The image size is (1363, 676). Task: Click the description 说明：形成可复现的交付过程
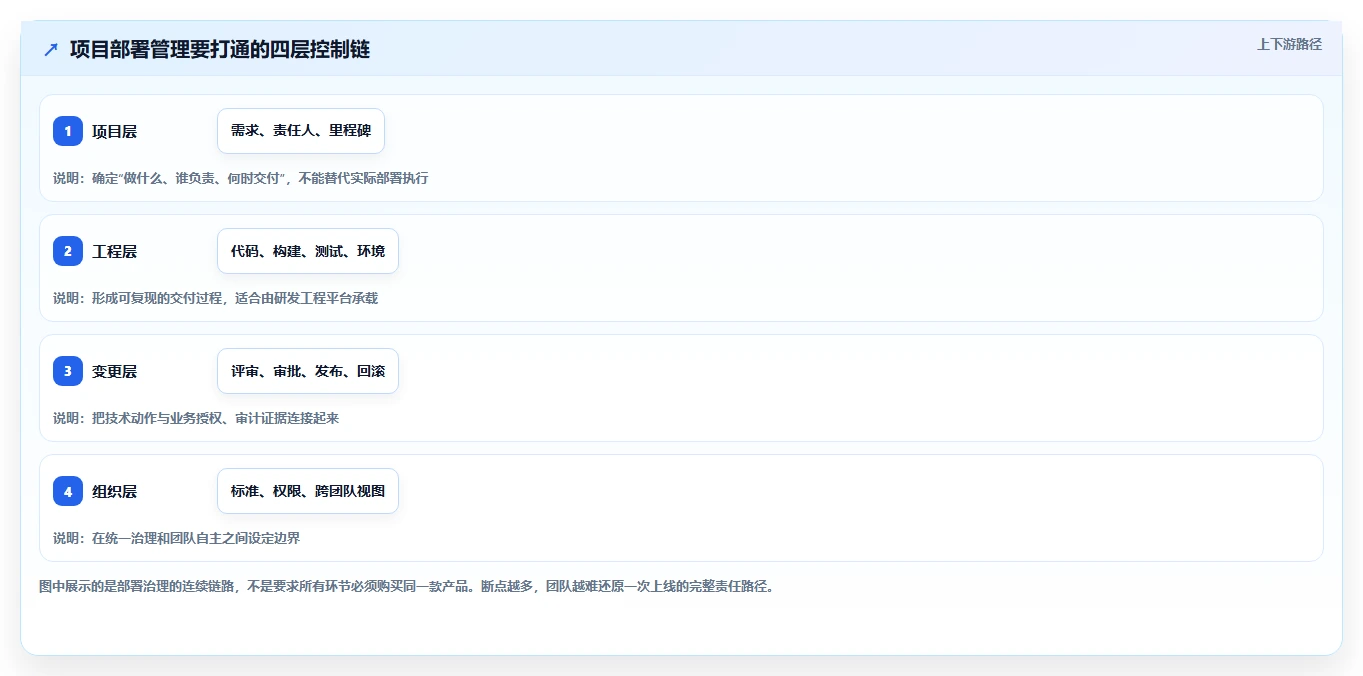215,298
